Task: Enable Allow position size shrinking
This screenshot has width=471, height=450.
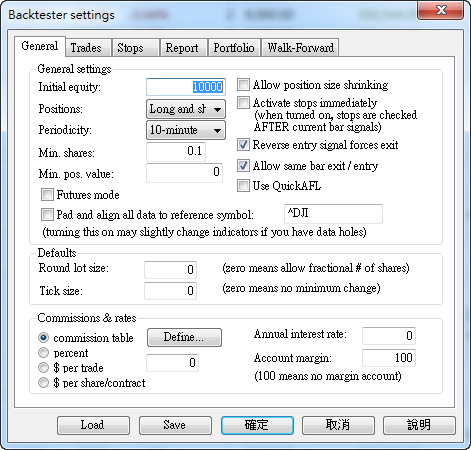Action: 243,85
